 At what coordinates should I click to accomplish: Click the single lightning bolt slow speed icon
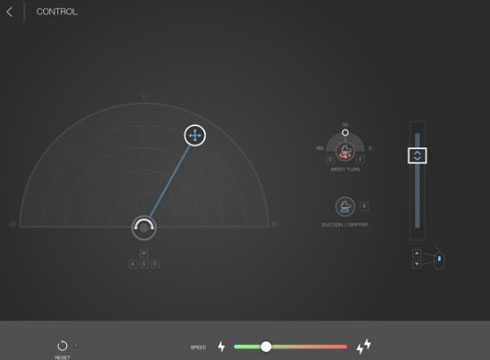pyautogui.click(x=221, y=347)
